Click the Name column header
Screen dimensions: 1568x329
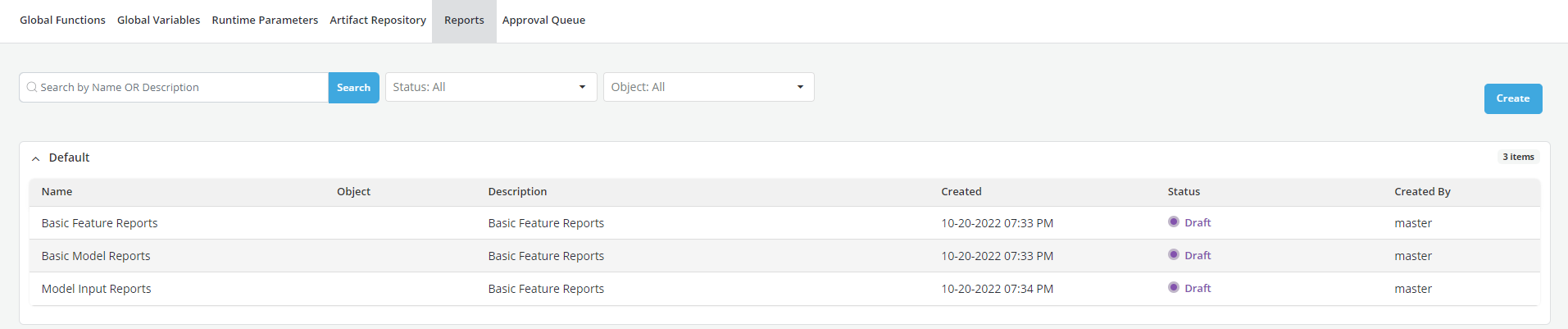pyautogui.click(x=57, y=192)
